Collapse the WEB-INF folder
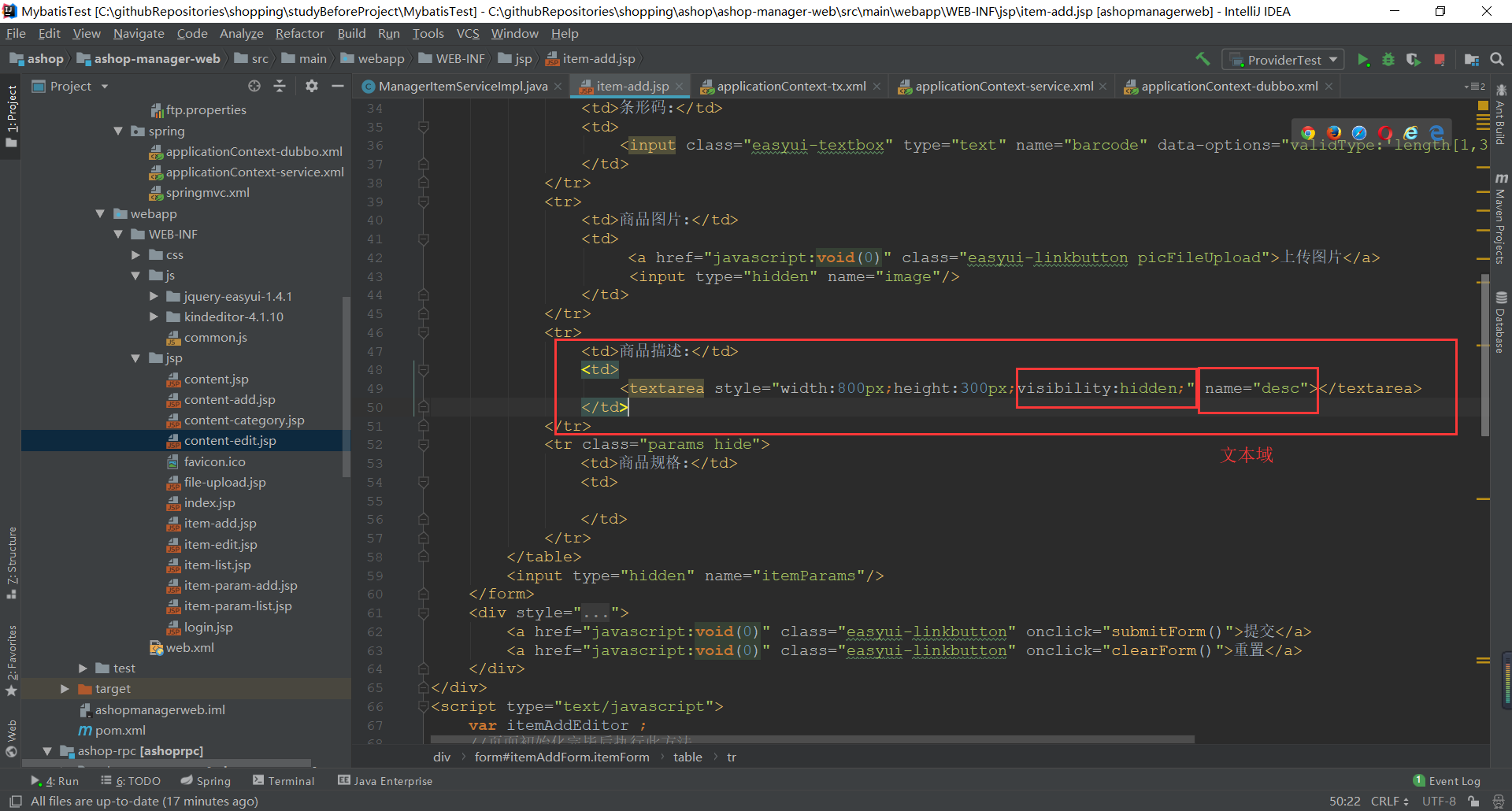The height and width of the screenshot is (811, 1512). tap(118, 234)
